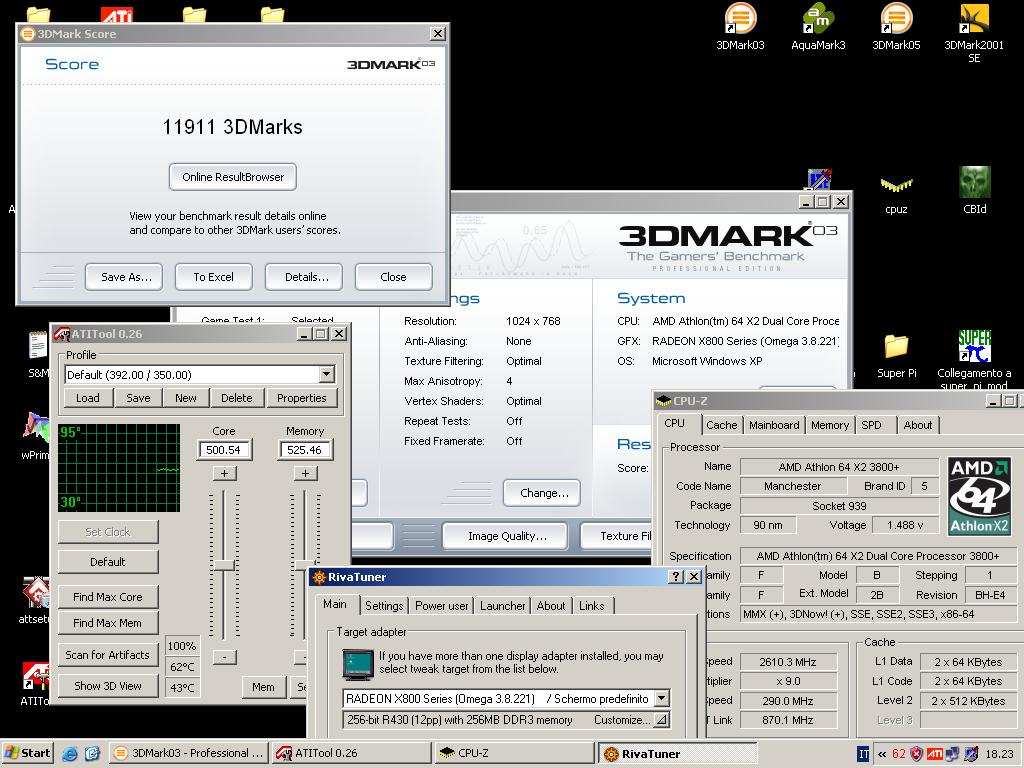Viewport: 1024px width, 768px height.
Task: Open the ATI folder icon on desktop top
Action: [117, 14]
